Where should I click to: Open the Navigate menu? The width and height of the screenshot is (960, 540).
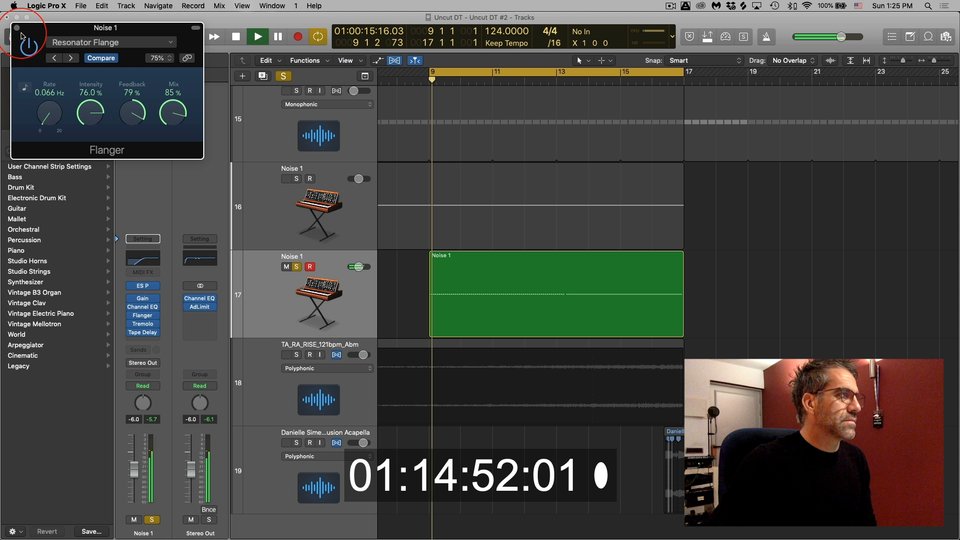point(158,6)
